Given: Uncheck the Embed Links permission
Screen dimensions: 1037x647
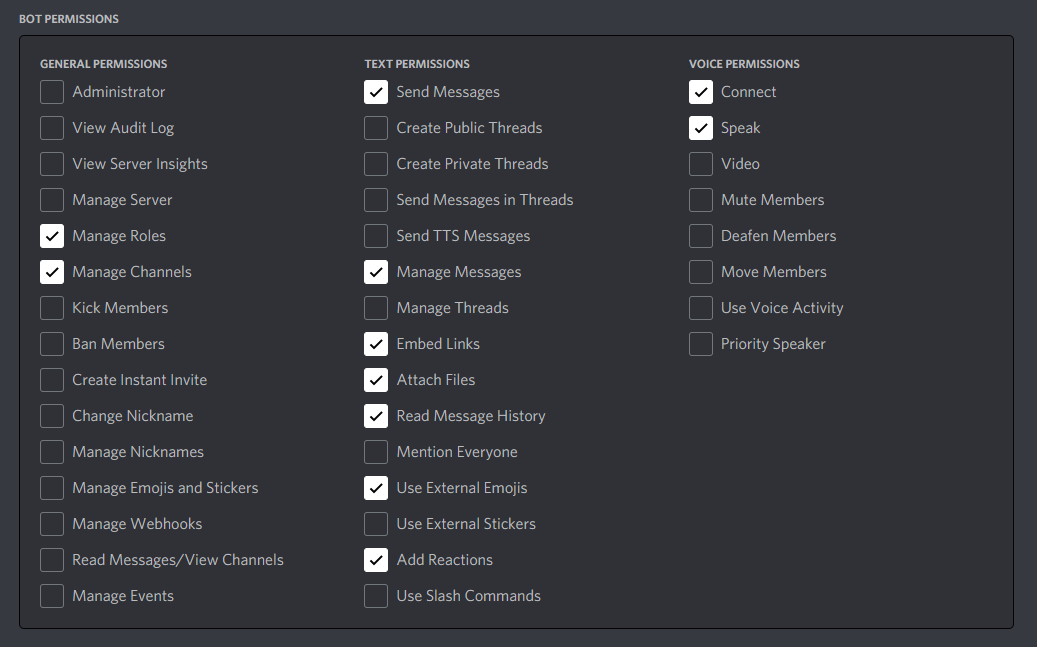Looking at the screenshot, I should (x=375, y=344).
